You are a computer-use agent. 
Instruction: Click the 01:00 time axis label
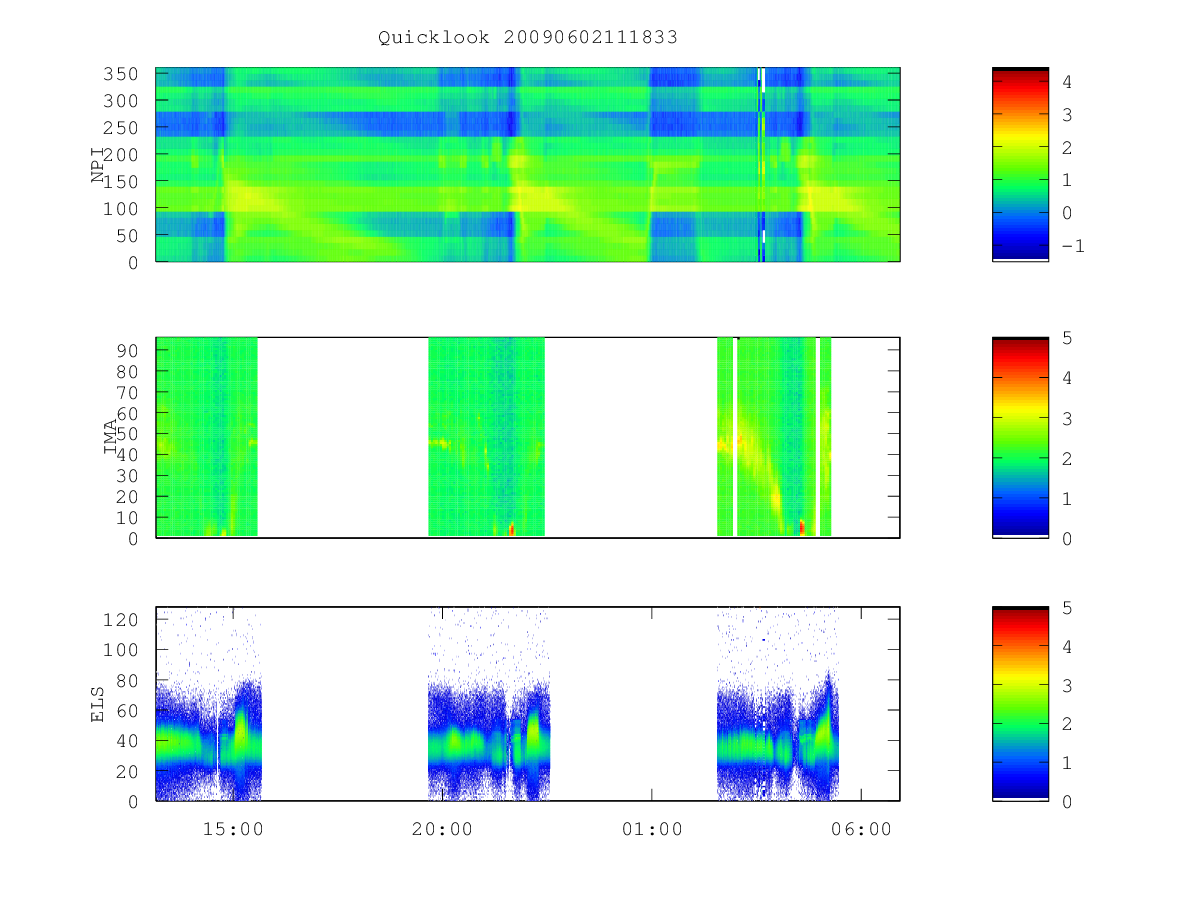652,829
